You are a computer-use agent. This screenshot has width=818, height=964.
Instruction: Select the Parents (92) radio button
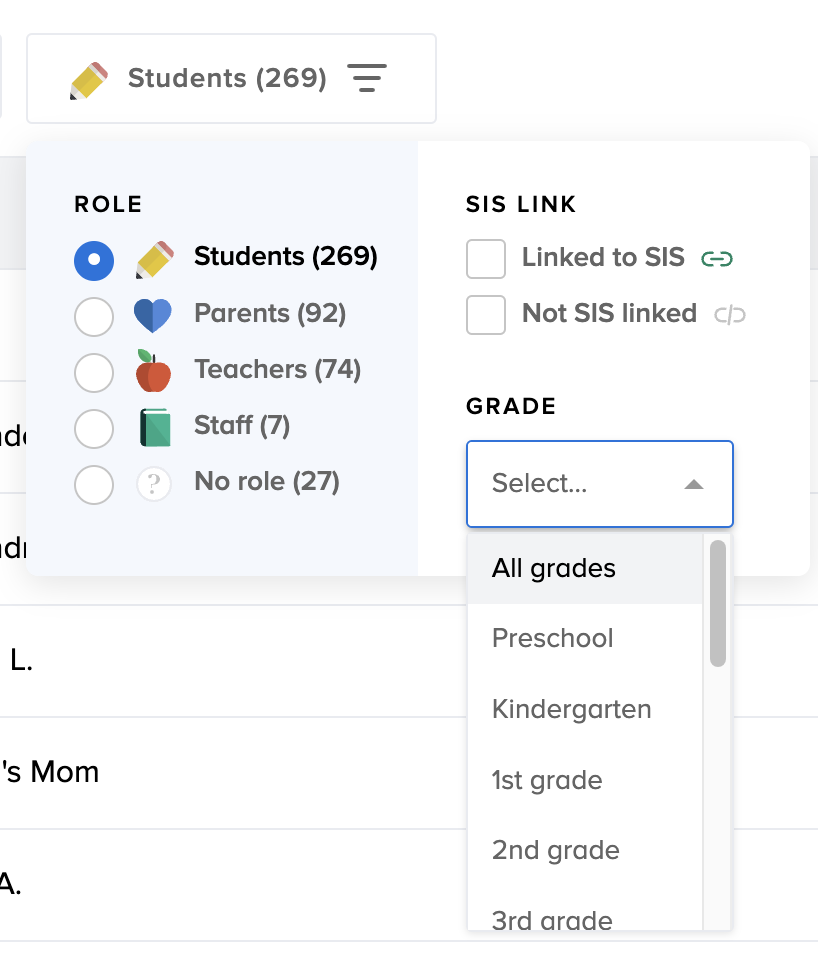click(94, 317)
